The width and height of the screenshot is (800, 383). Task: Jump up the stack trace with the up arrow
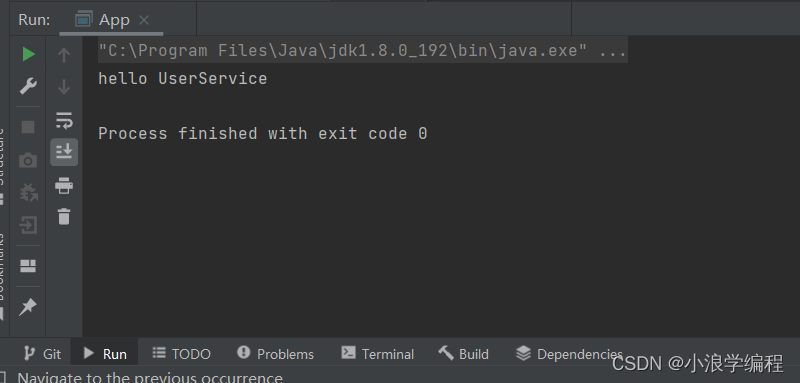pyautogui.click(x=64, y=55)
